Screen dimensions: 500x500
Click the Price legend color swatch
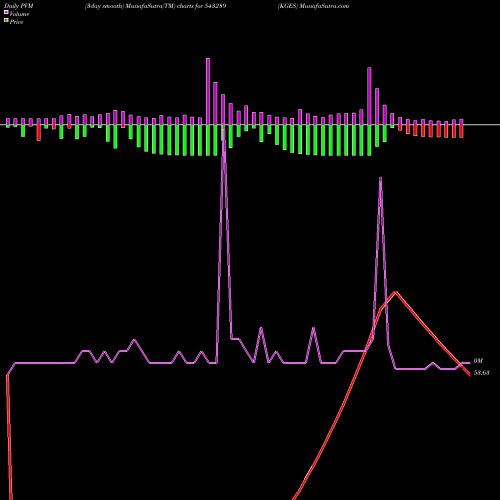6,21
